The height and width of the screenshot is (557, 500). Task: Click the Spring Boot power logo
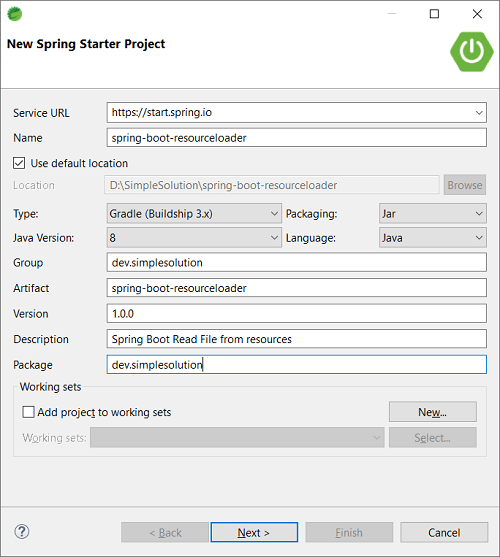point(472,52)
